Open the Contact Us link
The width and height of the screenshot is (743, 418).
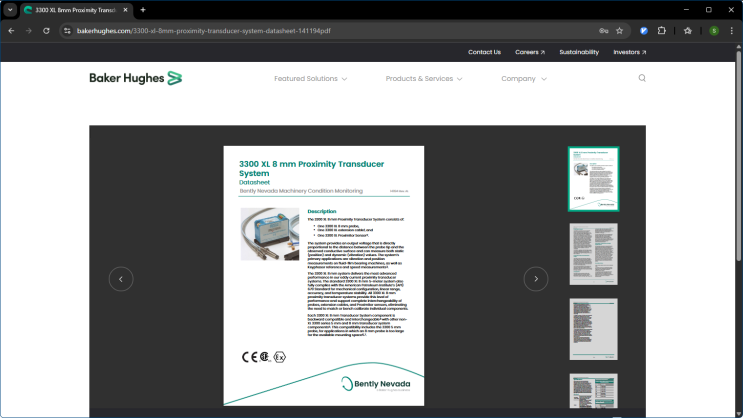pyautogui.click(x=484, y=52)
